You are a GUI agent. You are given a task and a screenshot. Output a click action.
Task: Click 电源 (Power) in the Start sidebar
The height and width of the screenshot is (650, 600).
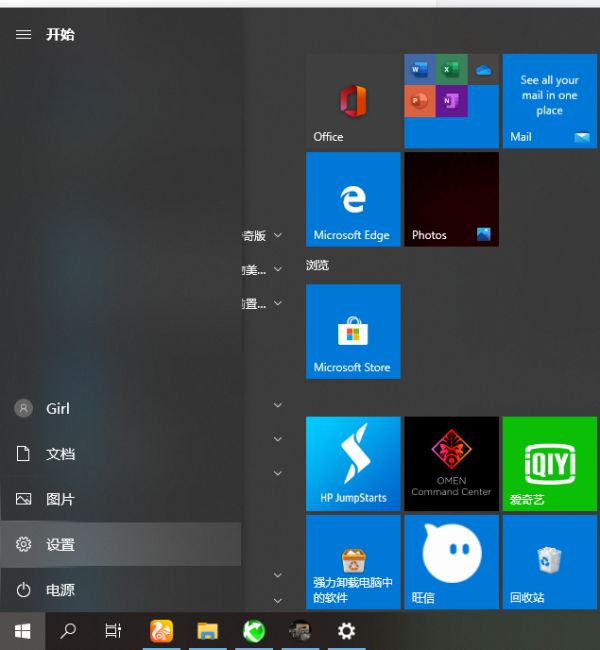[x=60, y=590]
